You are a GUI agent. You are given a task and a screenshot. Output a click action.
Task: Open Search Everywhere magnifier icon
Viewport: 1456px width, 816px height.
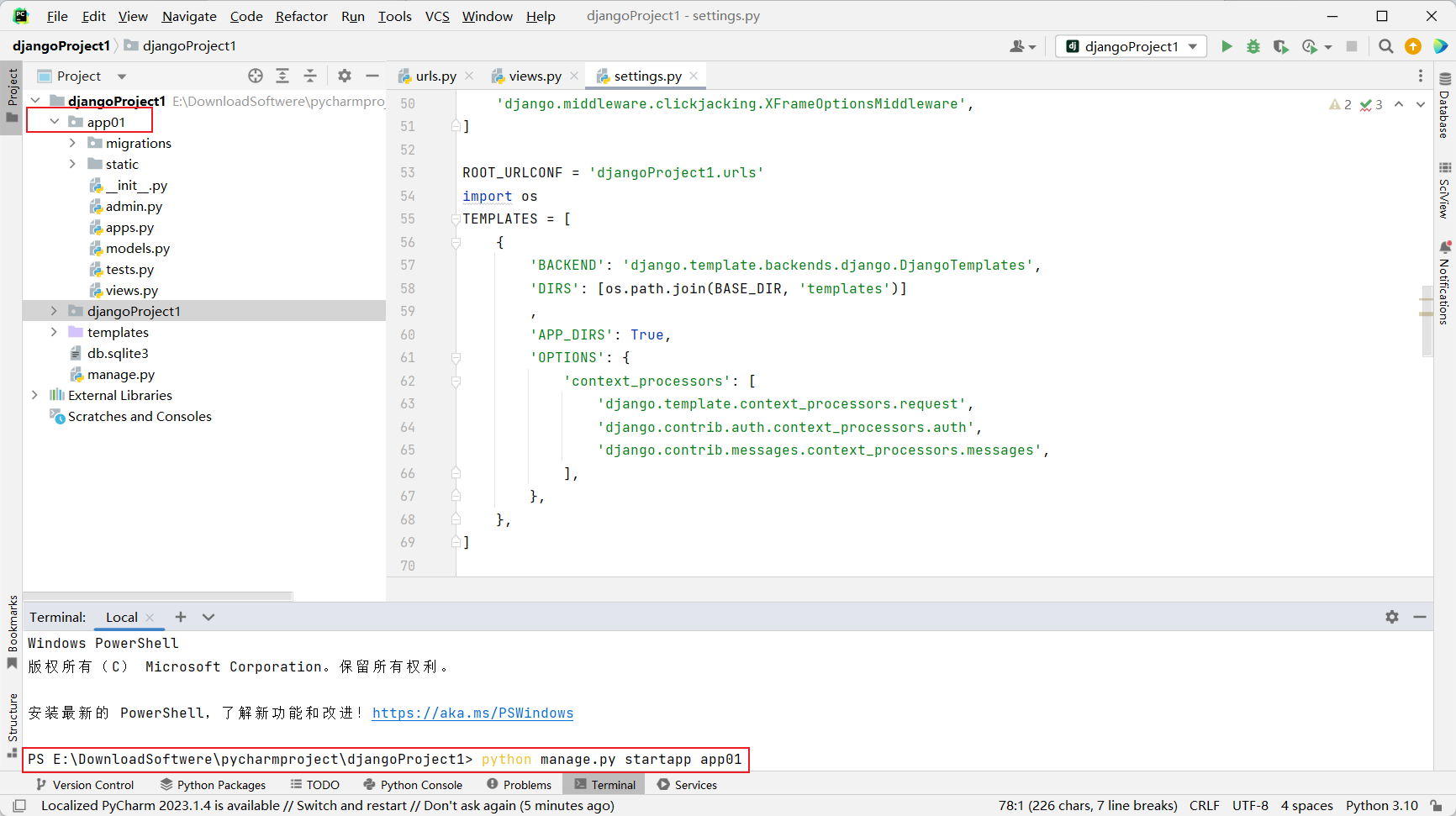tap(1386, 46)
